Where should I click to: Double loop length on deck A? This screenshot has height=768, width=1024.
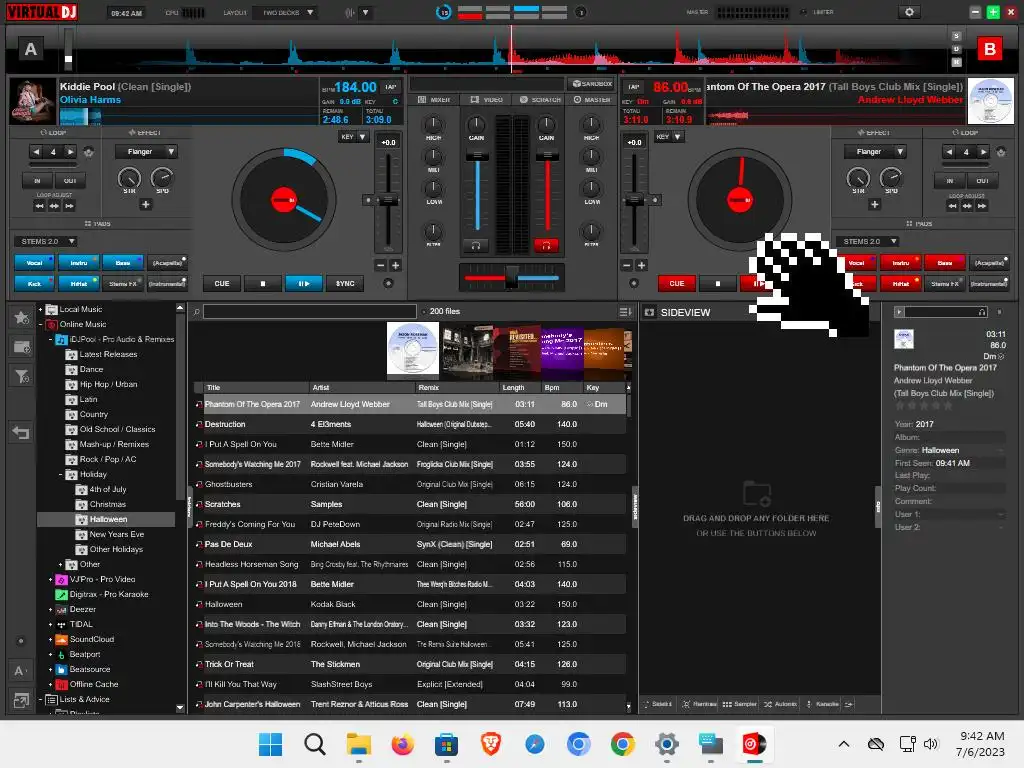pyautogui.click(x=70, y=152)
